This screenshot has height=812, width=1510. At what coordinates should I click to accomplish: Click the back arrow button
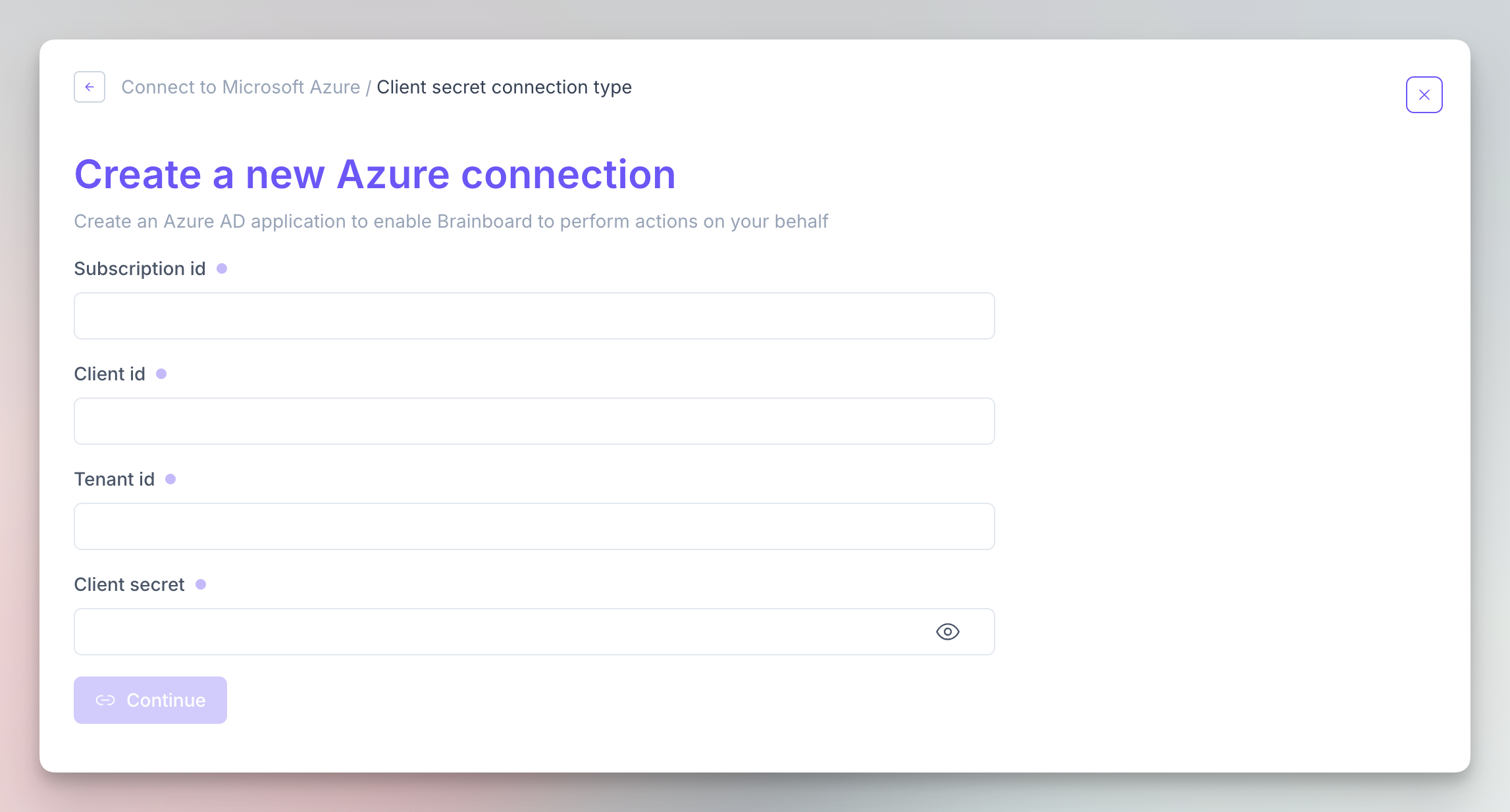(x=90, y=87)
